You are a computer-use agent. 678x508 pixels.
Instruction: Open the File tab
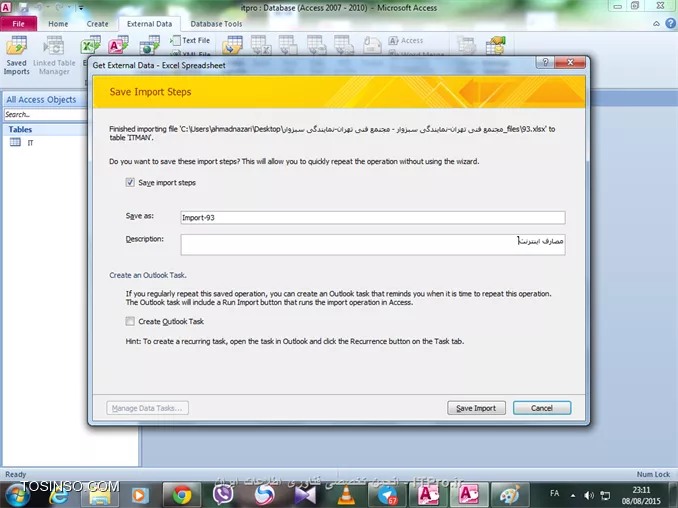(x=18, y=23)
